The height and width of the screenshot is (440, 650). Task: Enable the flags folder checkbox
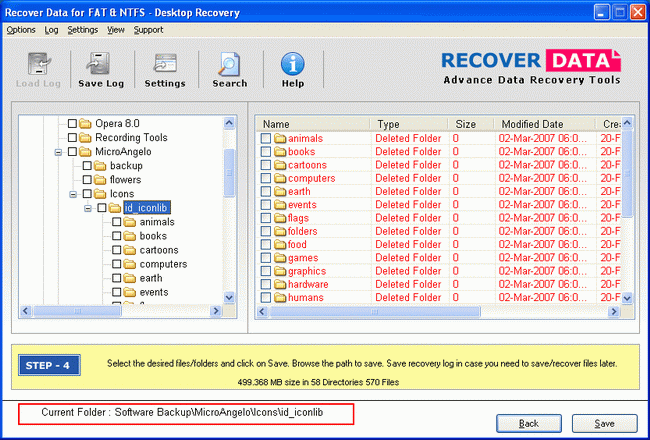coord(266,218)
